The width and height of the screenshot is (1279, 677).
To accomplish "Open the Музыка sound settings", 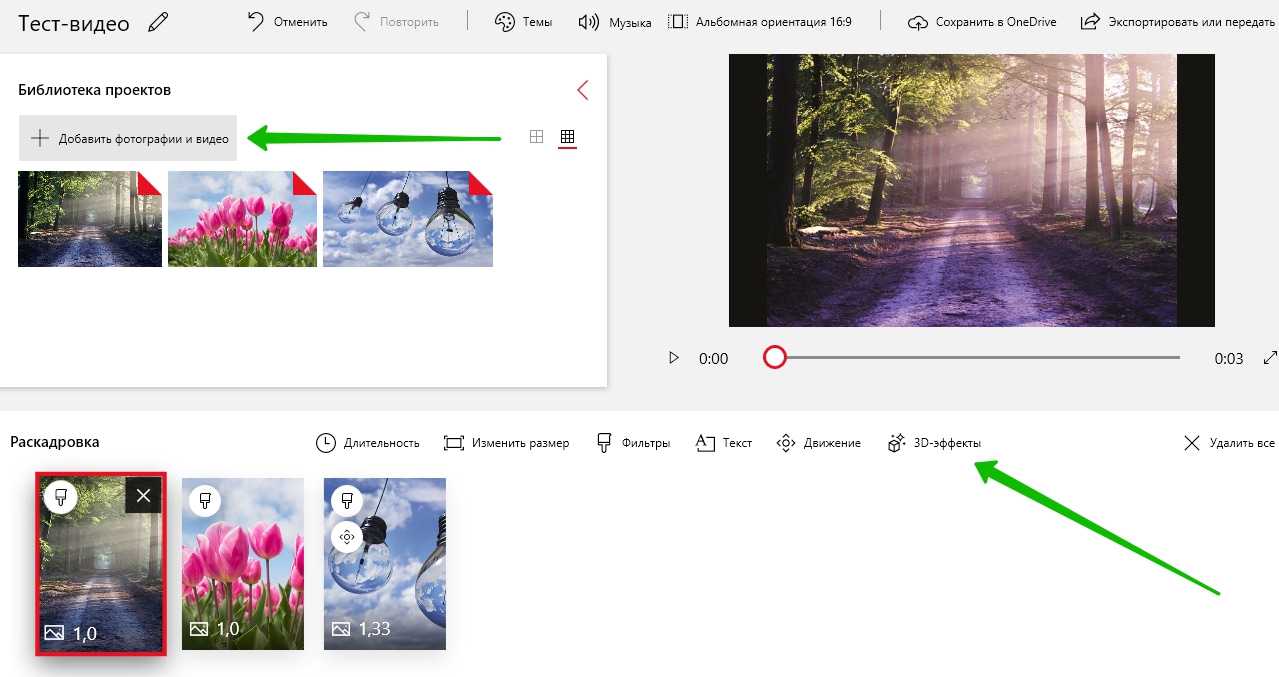I will [x=615, y=22].
